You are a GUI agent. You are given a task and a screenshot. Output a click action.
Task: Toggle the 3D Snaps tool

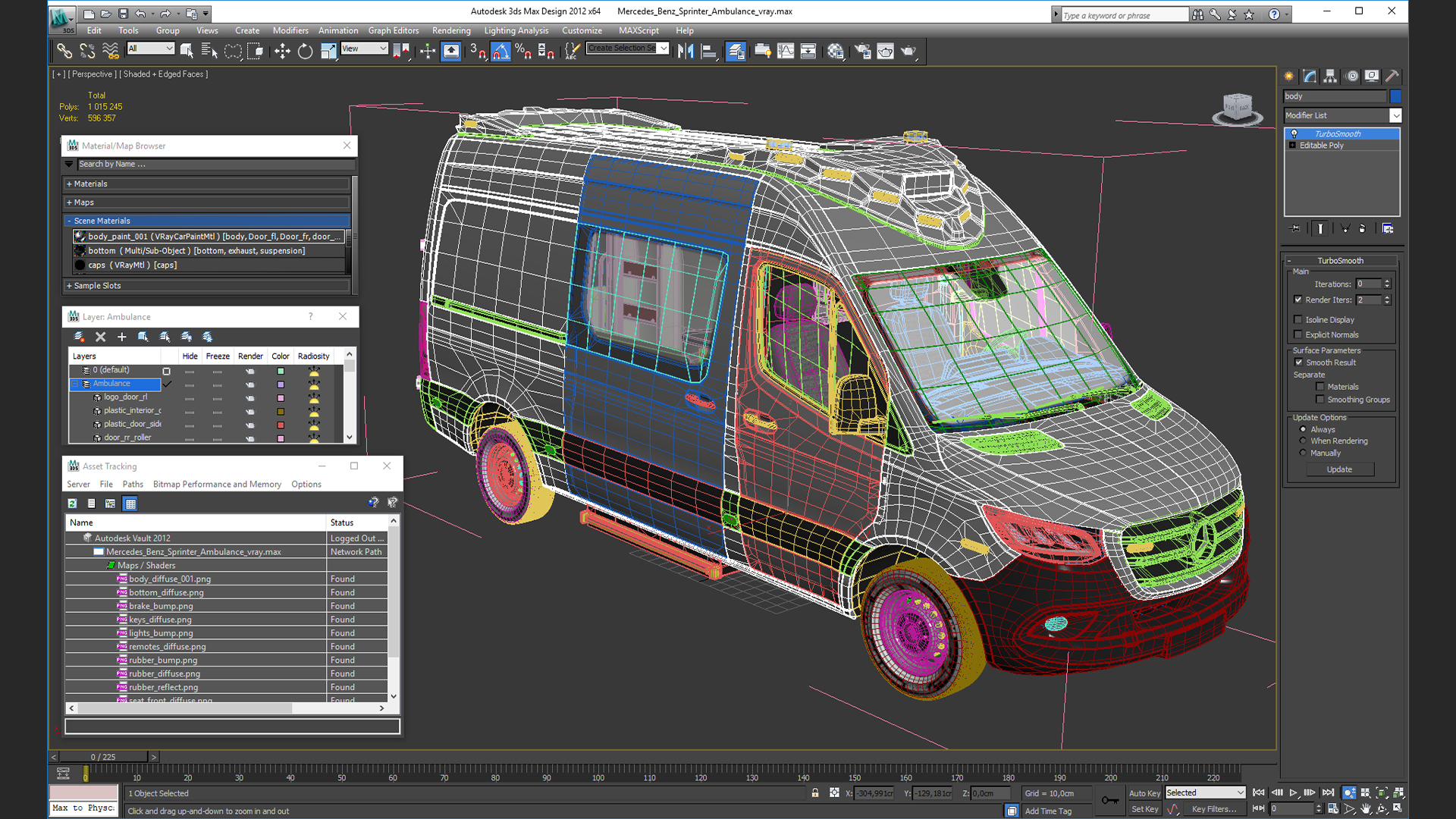click(478, 51)
